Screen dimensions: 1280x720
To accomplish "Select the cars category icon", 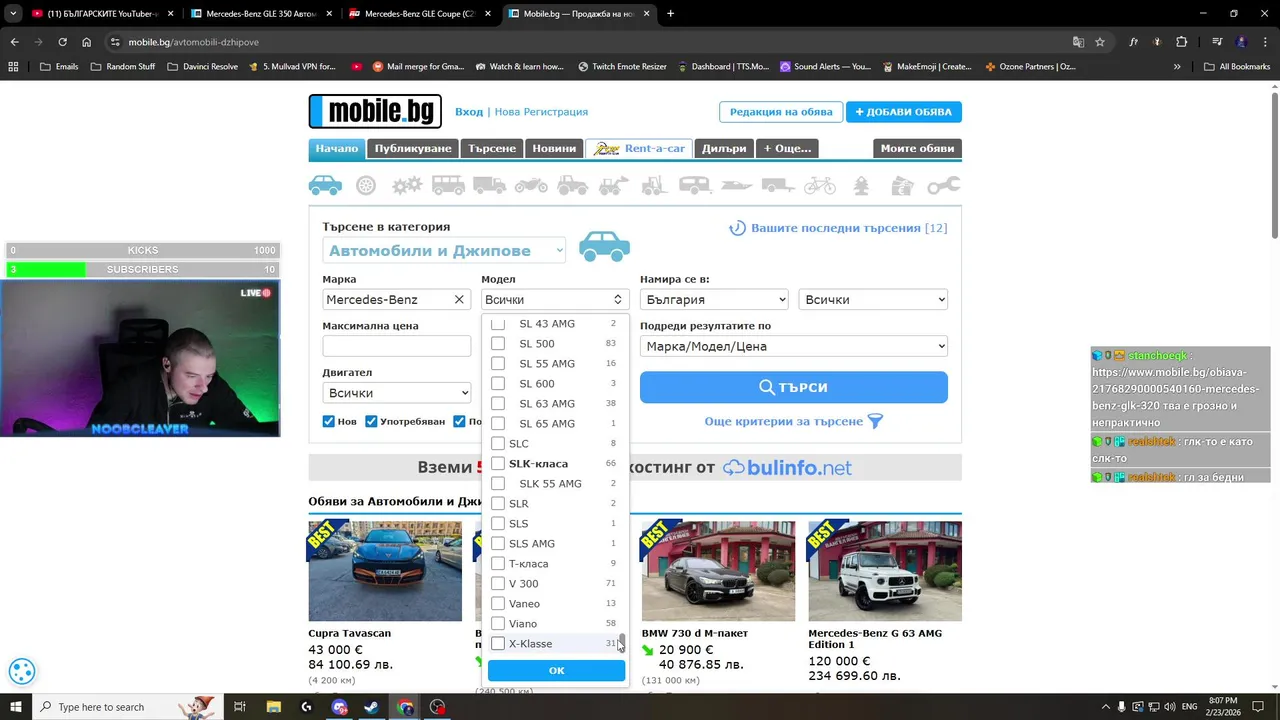I will 325,185.
